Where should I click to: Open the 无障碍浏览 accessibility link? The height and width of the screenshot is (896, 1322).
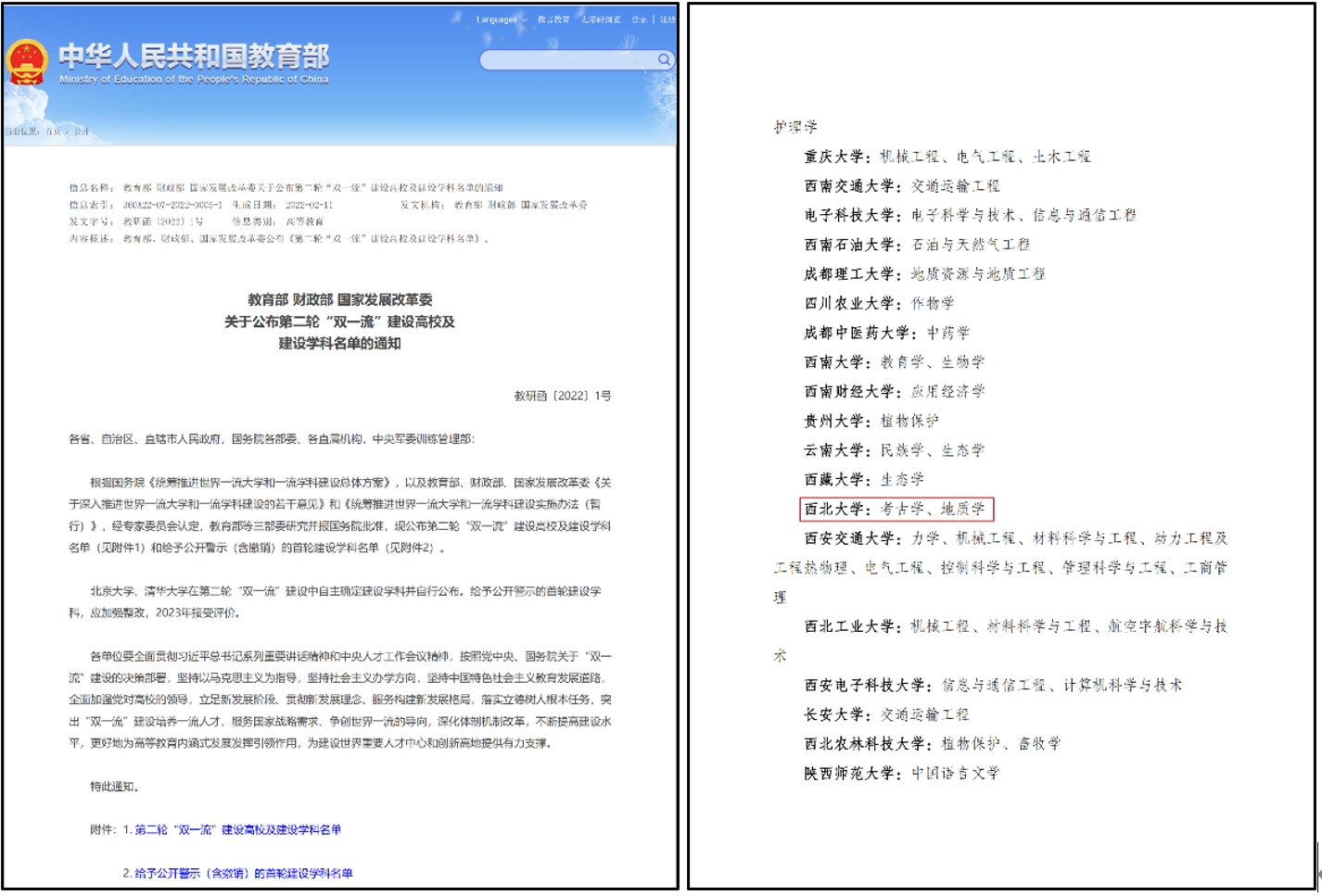click(x=601, y=19)
